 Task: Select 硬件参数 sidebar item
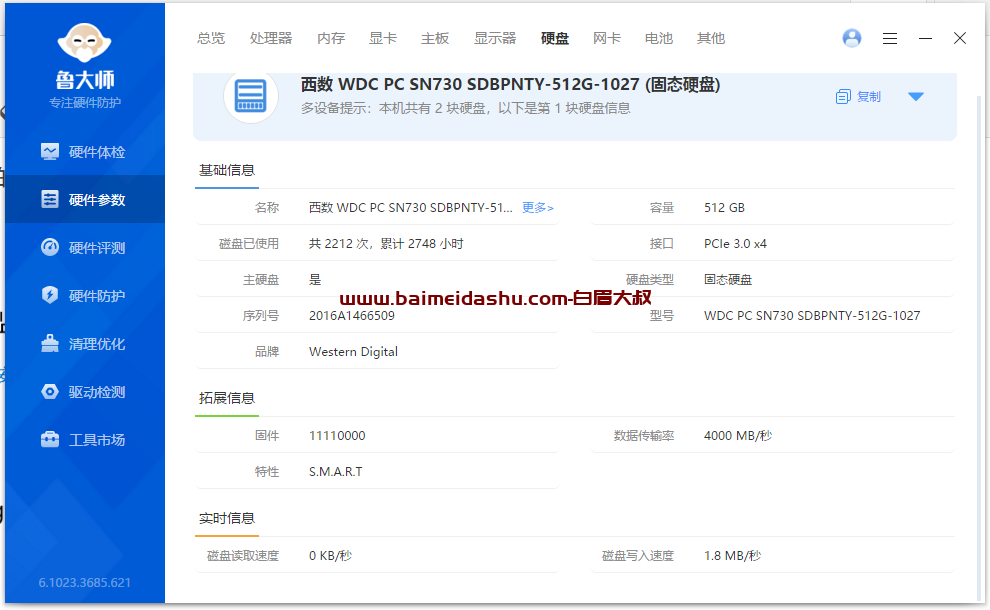point(85,200)
